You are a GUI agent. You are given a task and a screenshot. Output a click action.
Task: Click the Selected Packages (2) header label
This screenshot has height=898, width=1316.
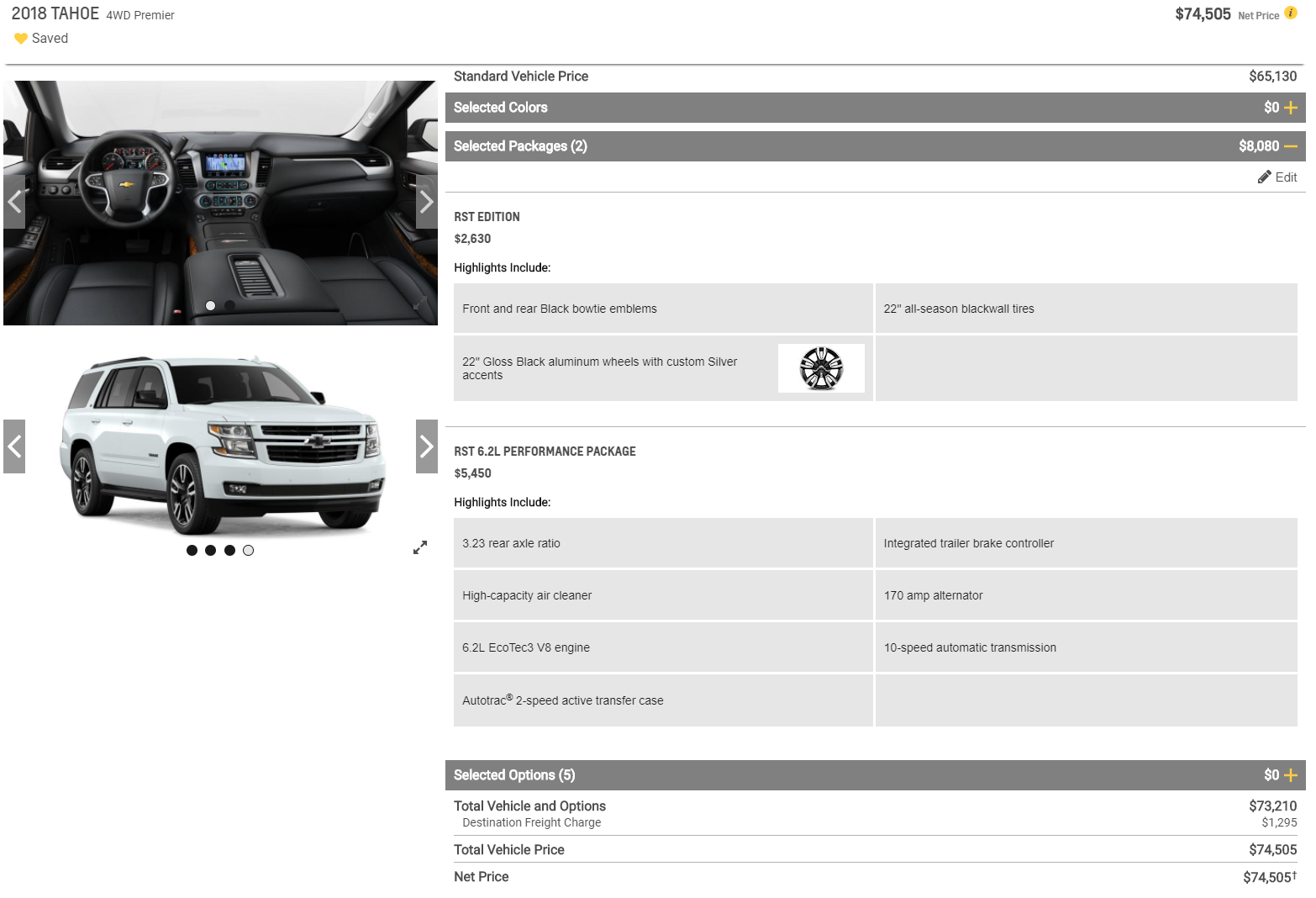click(520, 146)
